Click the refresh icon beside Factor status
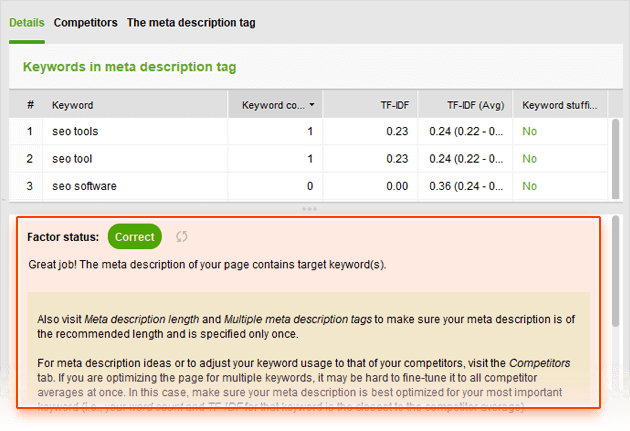Screen dimensions: 630x431 [181, 237]
